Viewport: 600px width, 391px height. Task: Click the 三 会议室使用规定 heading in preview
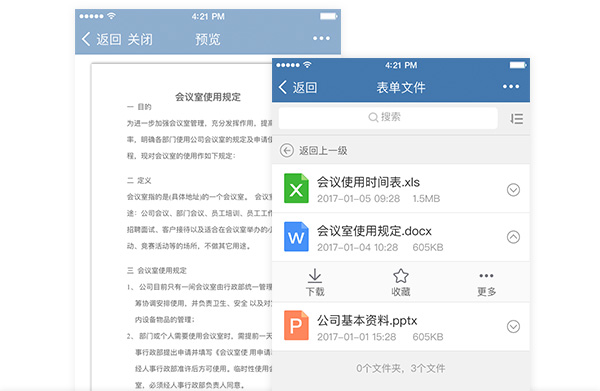tap(157, 270)
